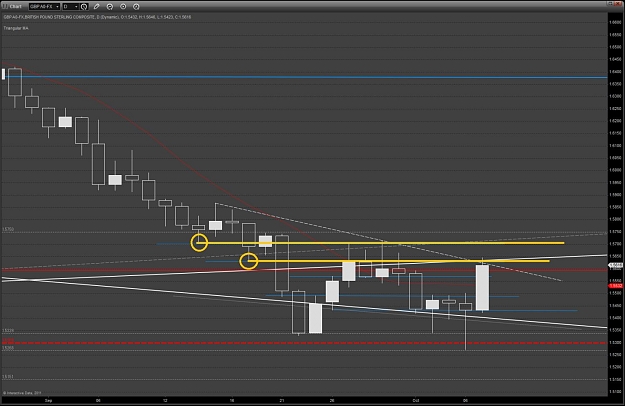Click the 1.5750 level label on left
This screenshot has height=406, width=625.
click(x=8, y=229)
